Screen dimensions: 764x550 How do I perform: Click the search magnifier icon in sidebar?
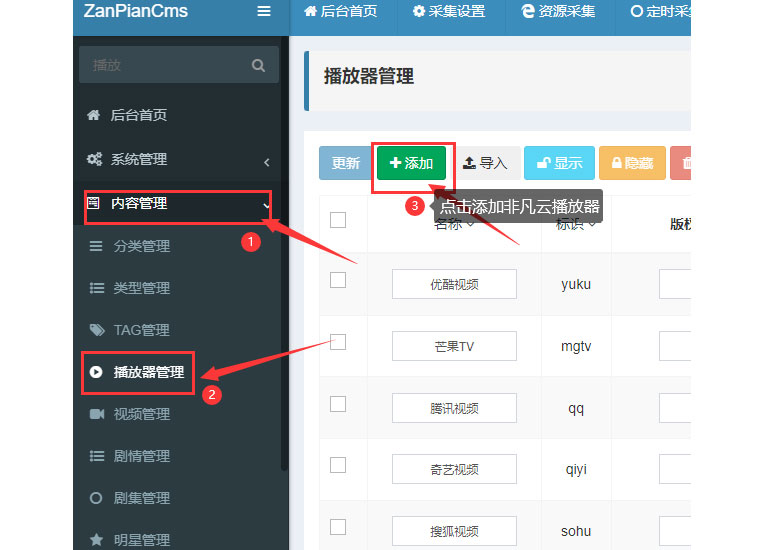258,66
